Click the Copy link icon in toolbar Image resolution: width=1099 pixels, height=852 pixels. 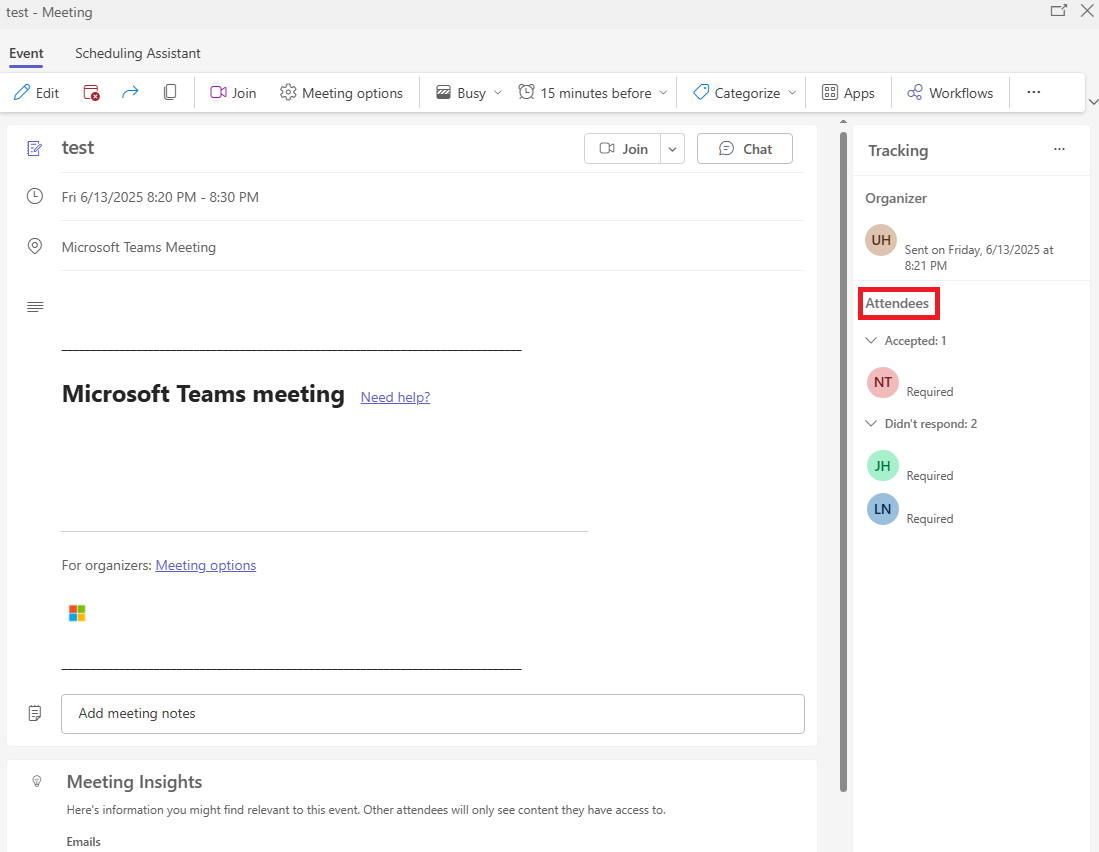170,92
